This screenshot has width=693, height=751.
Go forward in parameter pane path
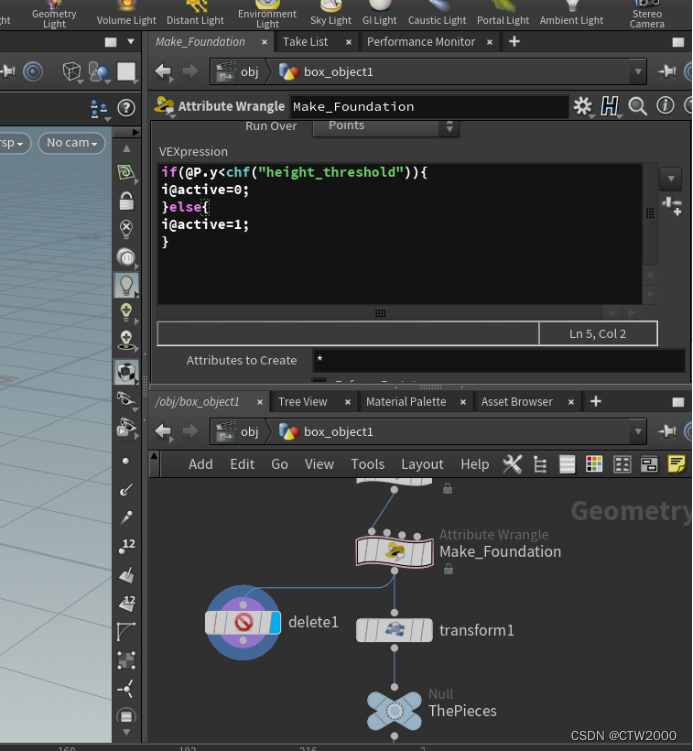point(190,72)
